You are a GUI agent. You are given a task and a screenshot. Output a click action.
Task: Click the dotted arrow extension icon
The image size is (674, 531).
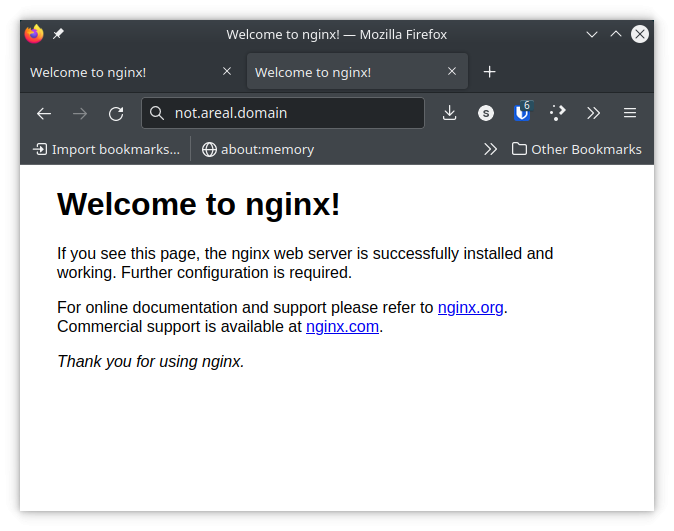pos(558,113)
